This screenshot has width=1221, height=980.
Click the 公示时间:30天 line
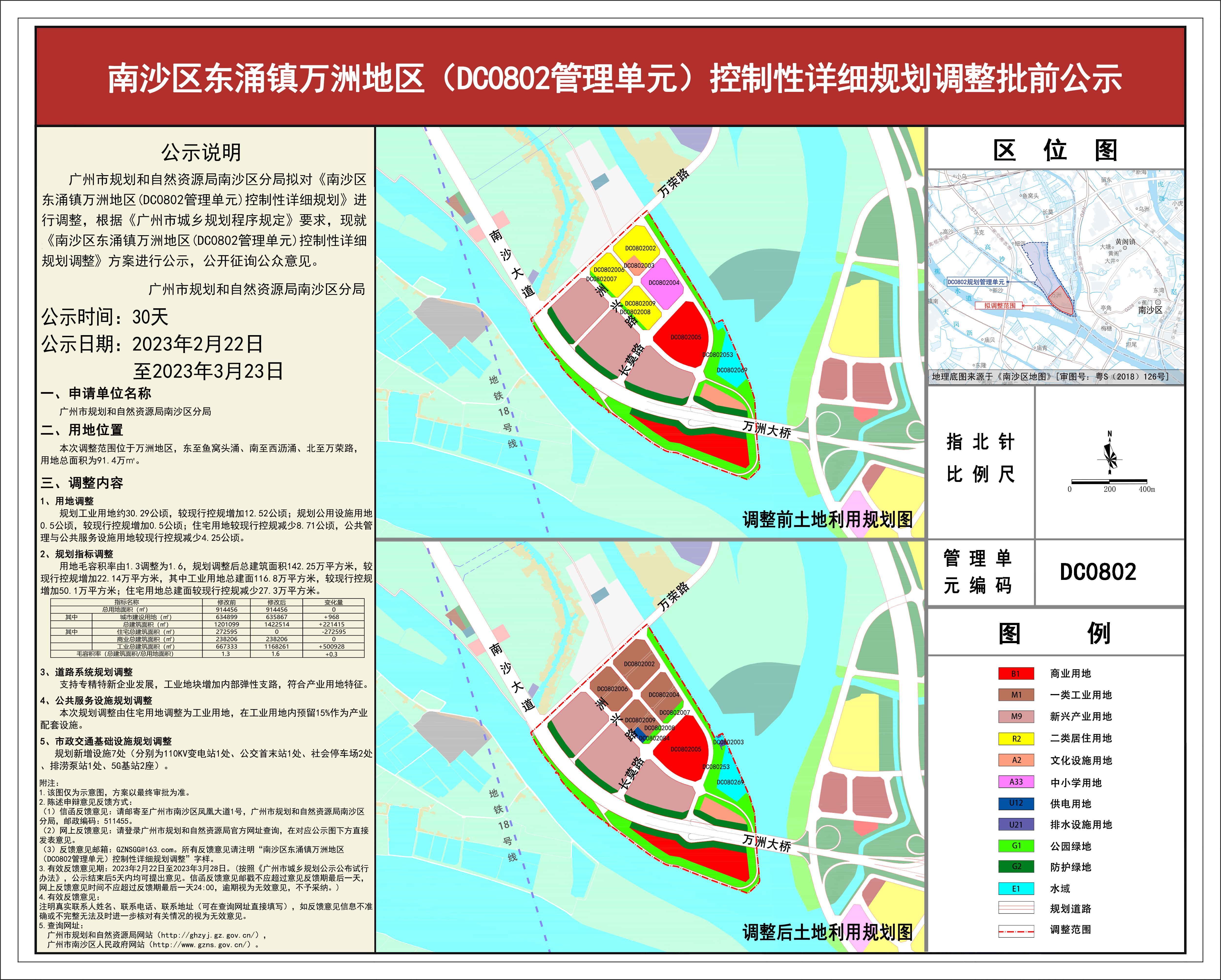click(x=105, y=317)
